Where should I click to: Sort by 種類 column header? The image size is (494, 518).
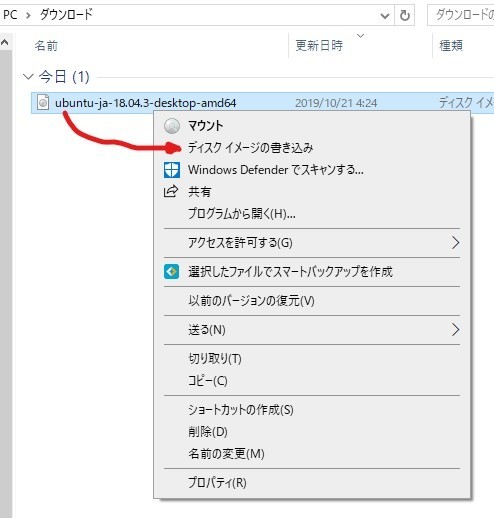click(451, 45)
